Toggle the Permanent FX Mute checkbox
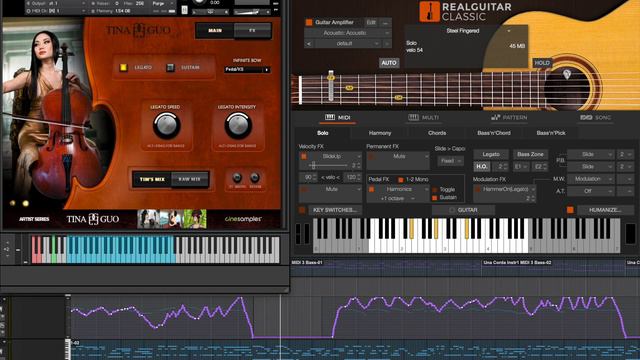This screenshot has width=640, height=360. click(x=371, y=156)
